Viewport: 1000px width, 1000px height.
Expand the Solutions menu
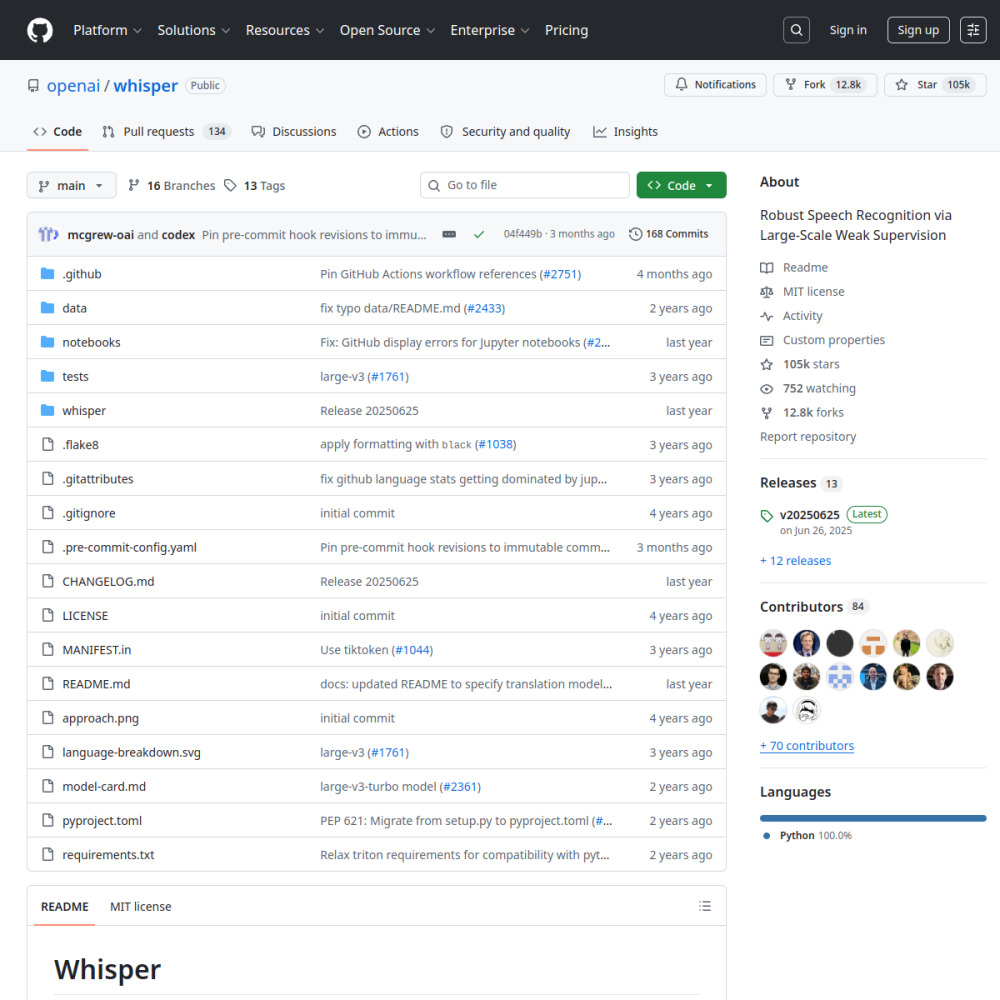pyautogui.click(x=193, y=30)
